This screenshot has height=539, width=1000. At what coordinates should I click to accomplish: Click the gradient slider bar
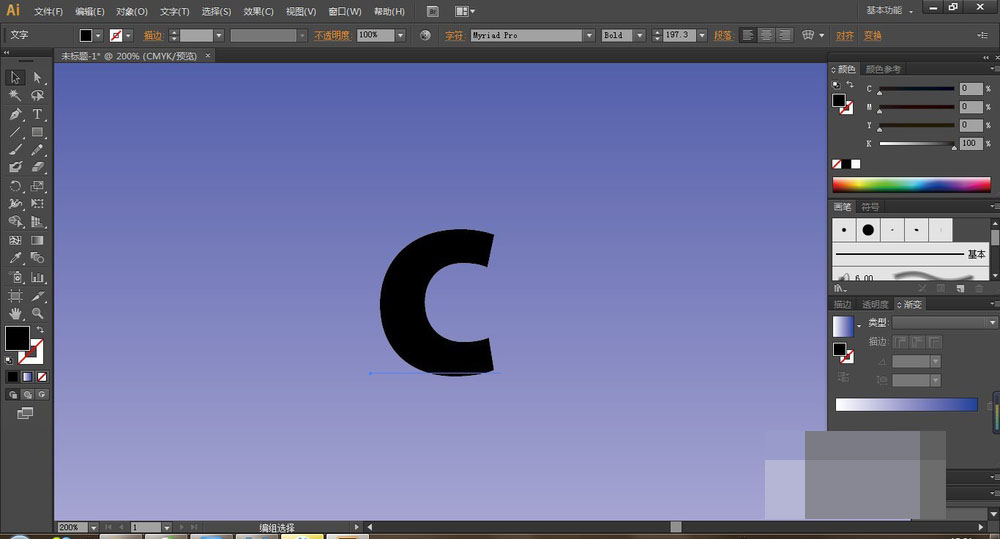[x=906, y=404]
